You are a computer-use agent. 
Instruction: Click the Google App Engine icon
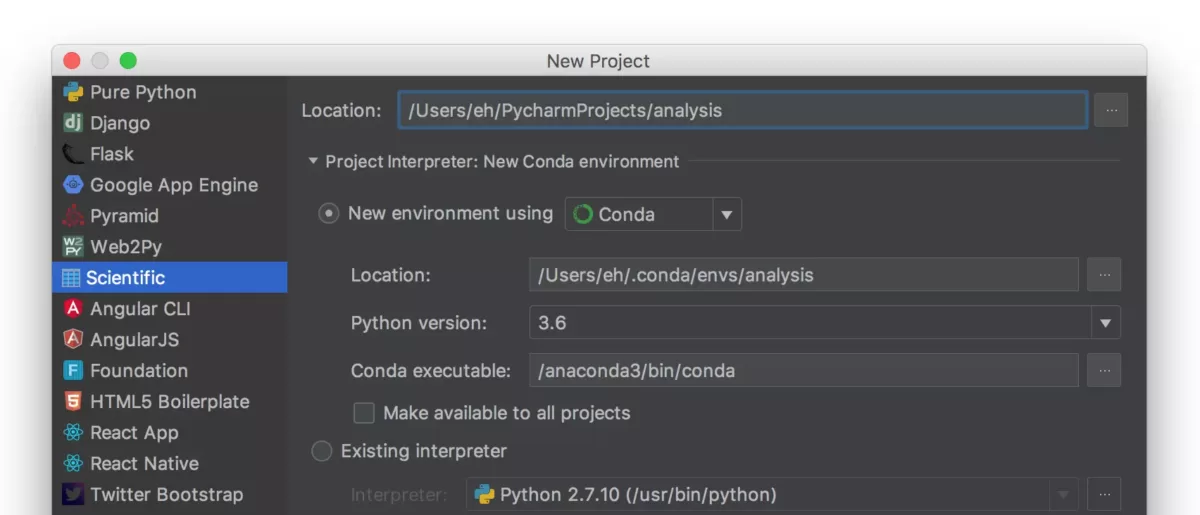pyautogui.click(x=73, y=185)
